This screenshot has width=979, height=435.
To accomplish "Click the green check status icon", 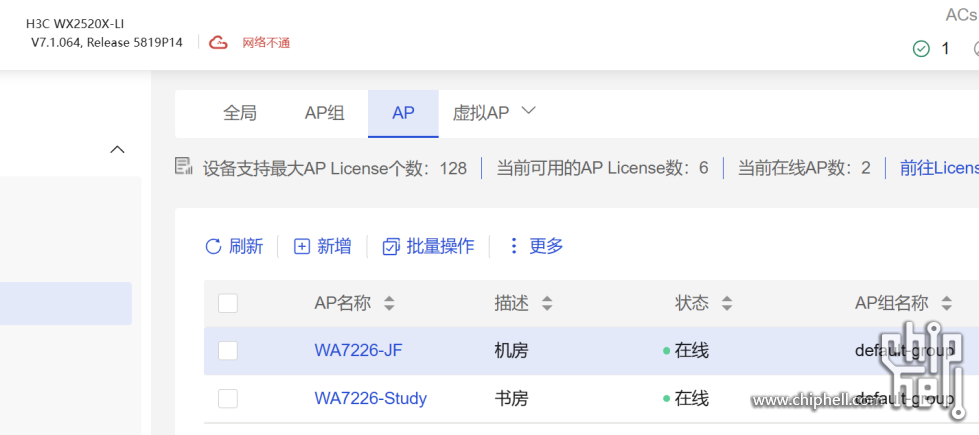I will click(x=921, y=48).
